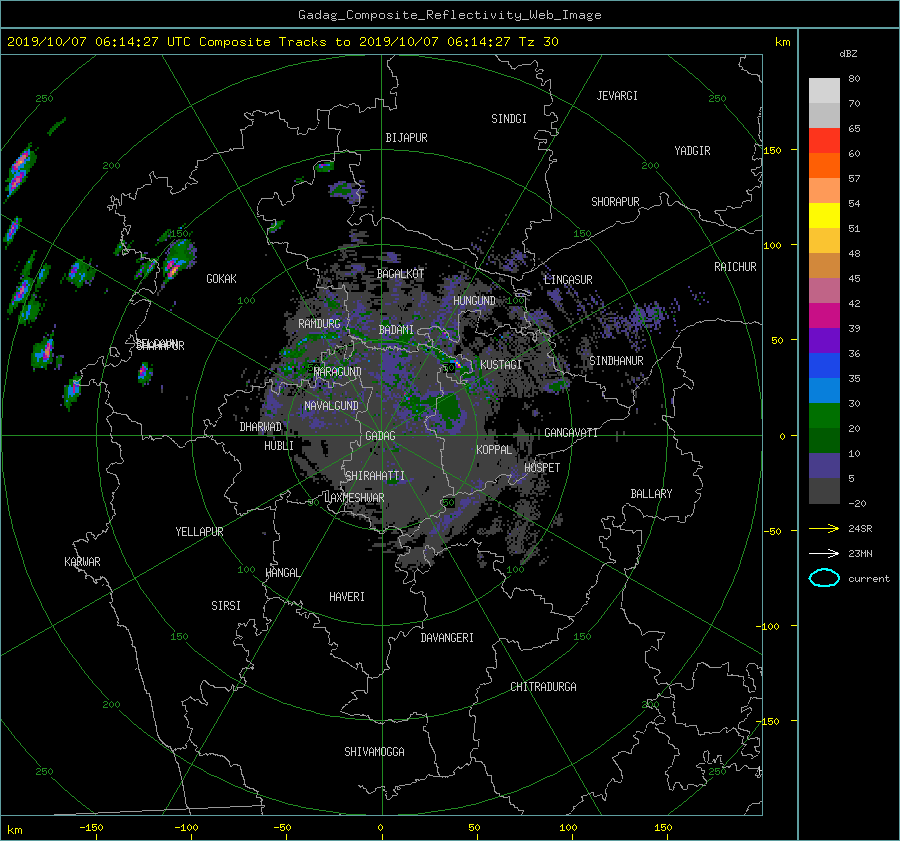
Task: Click the 60 dBZ red color swatch
Action: 824,141
